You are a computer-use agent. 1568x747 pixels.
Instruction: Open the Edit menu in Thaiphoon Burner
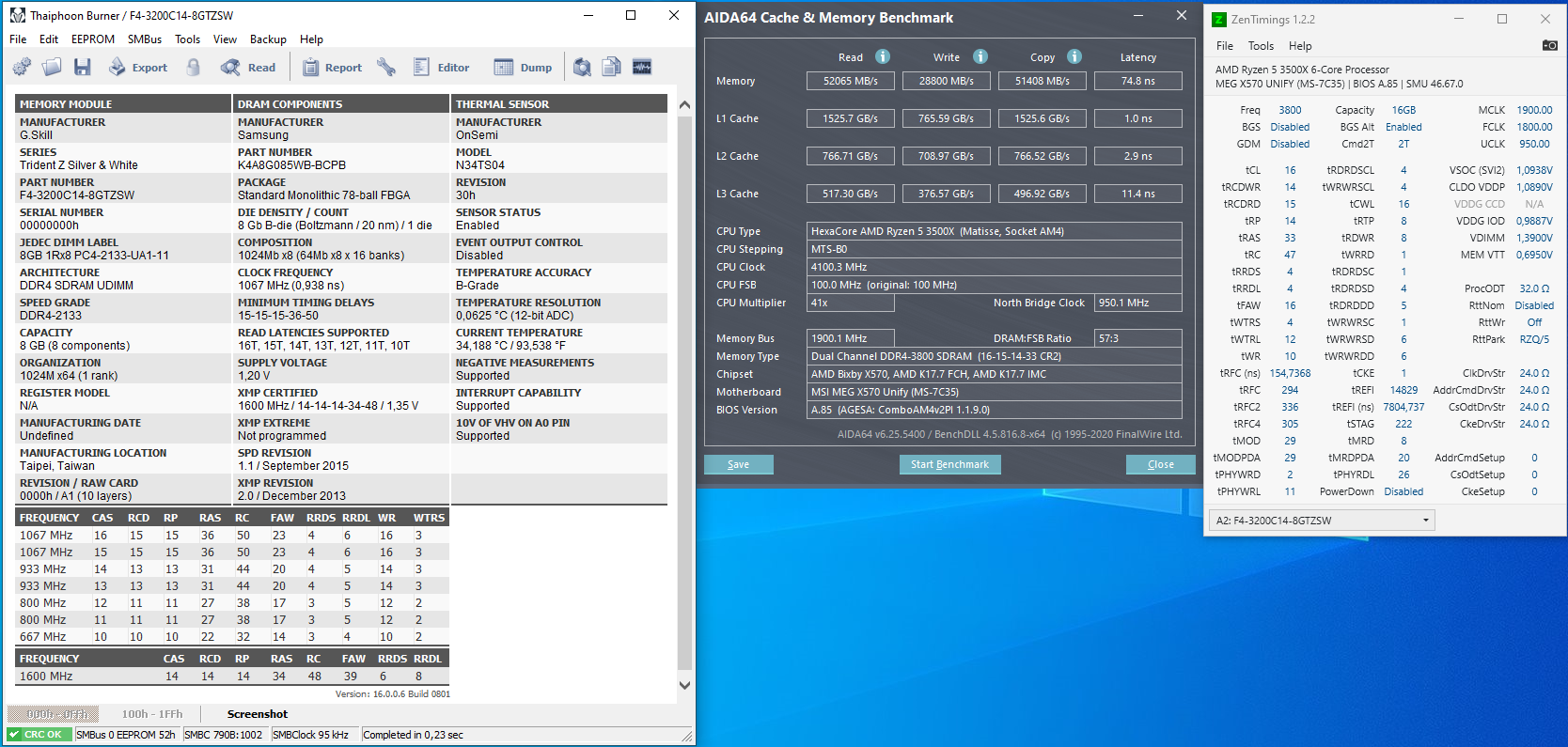click(49, 39)
